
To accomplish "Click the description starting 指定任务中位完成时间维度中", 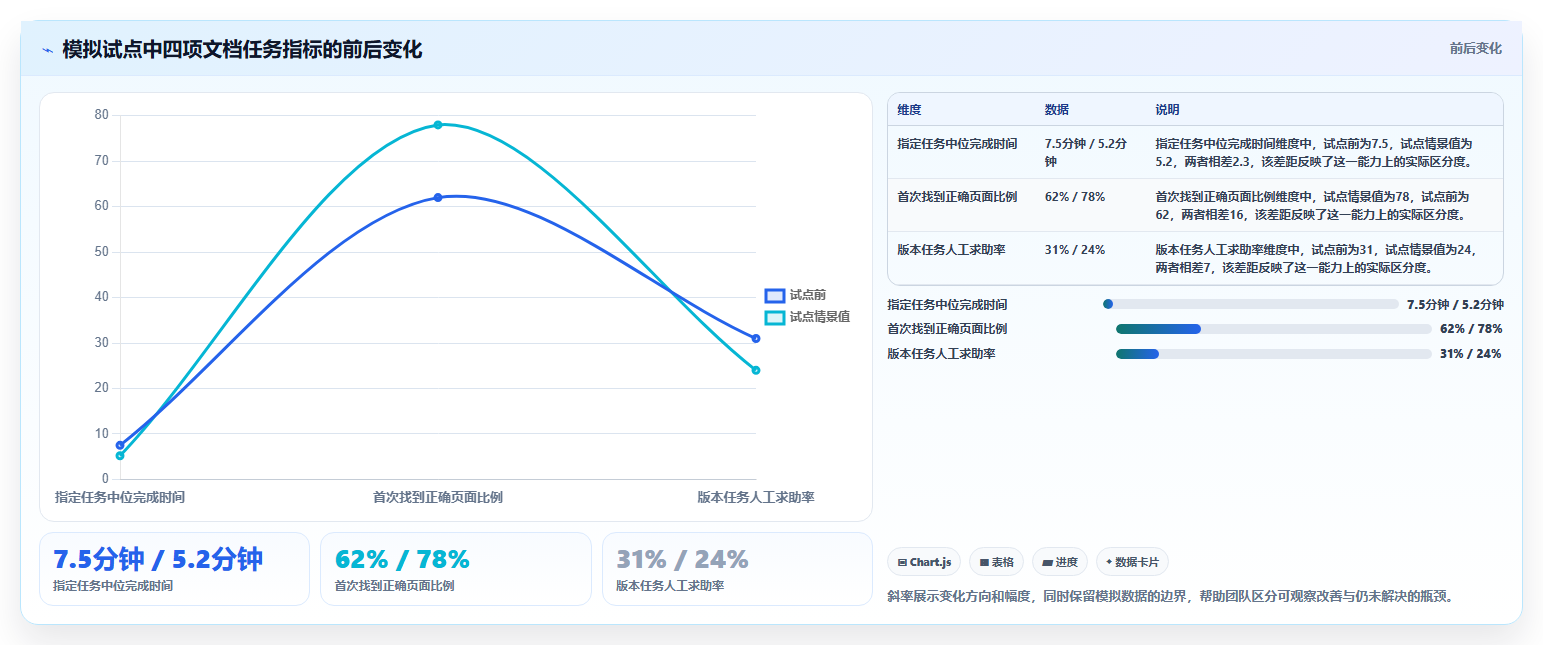I will tap(1314, 153).
